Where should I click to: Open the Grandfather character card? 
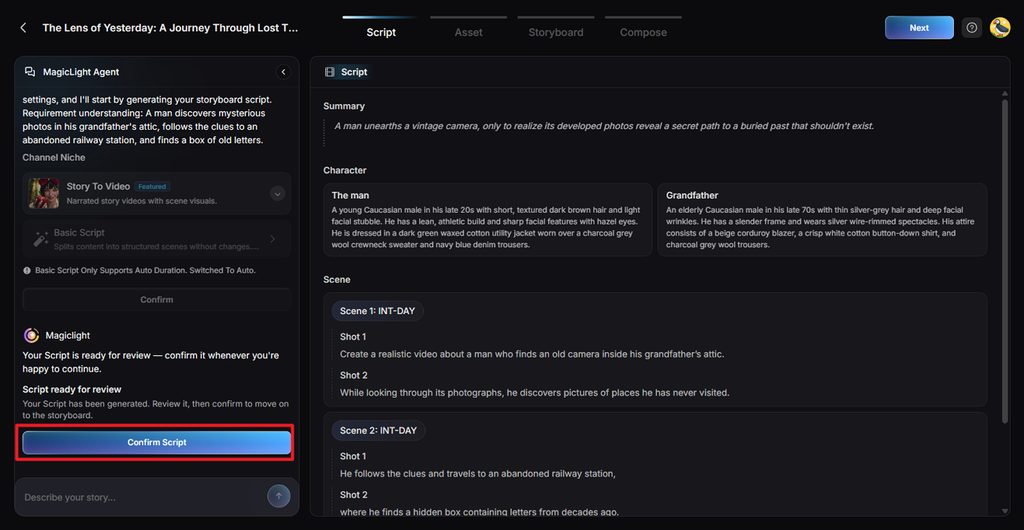click(x=822, y=220)
